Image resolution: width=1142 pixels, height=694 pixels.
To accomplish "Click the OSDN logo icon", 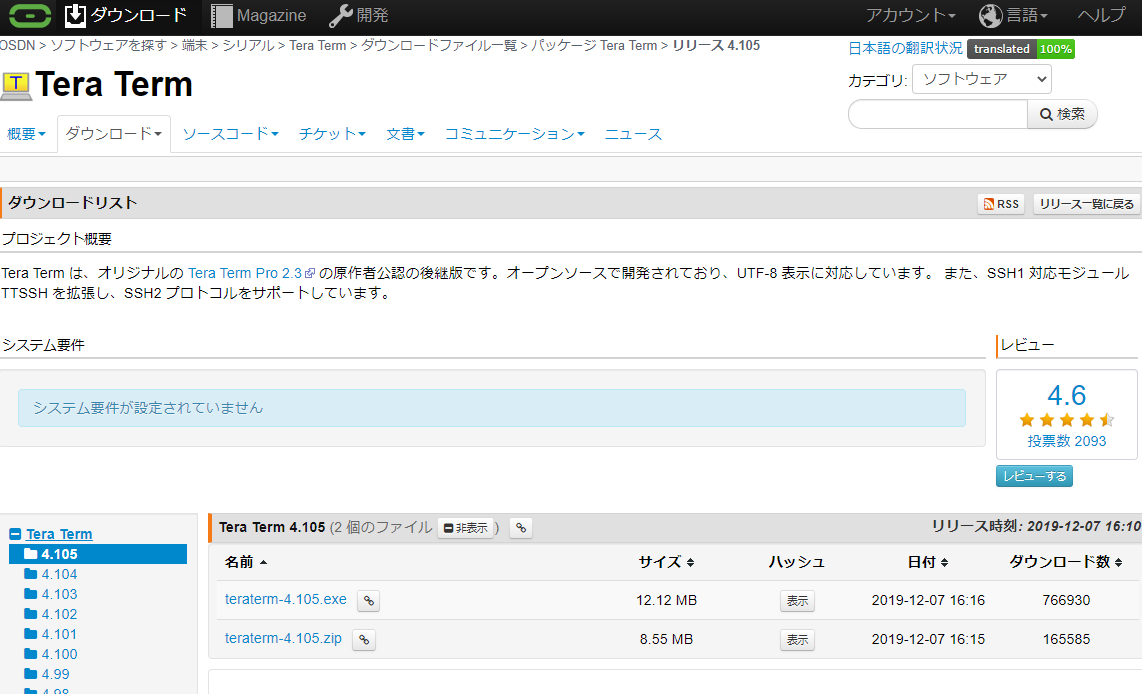I will 29,15.
